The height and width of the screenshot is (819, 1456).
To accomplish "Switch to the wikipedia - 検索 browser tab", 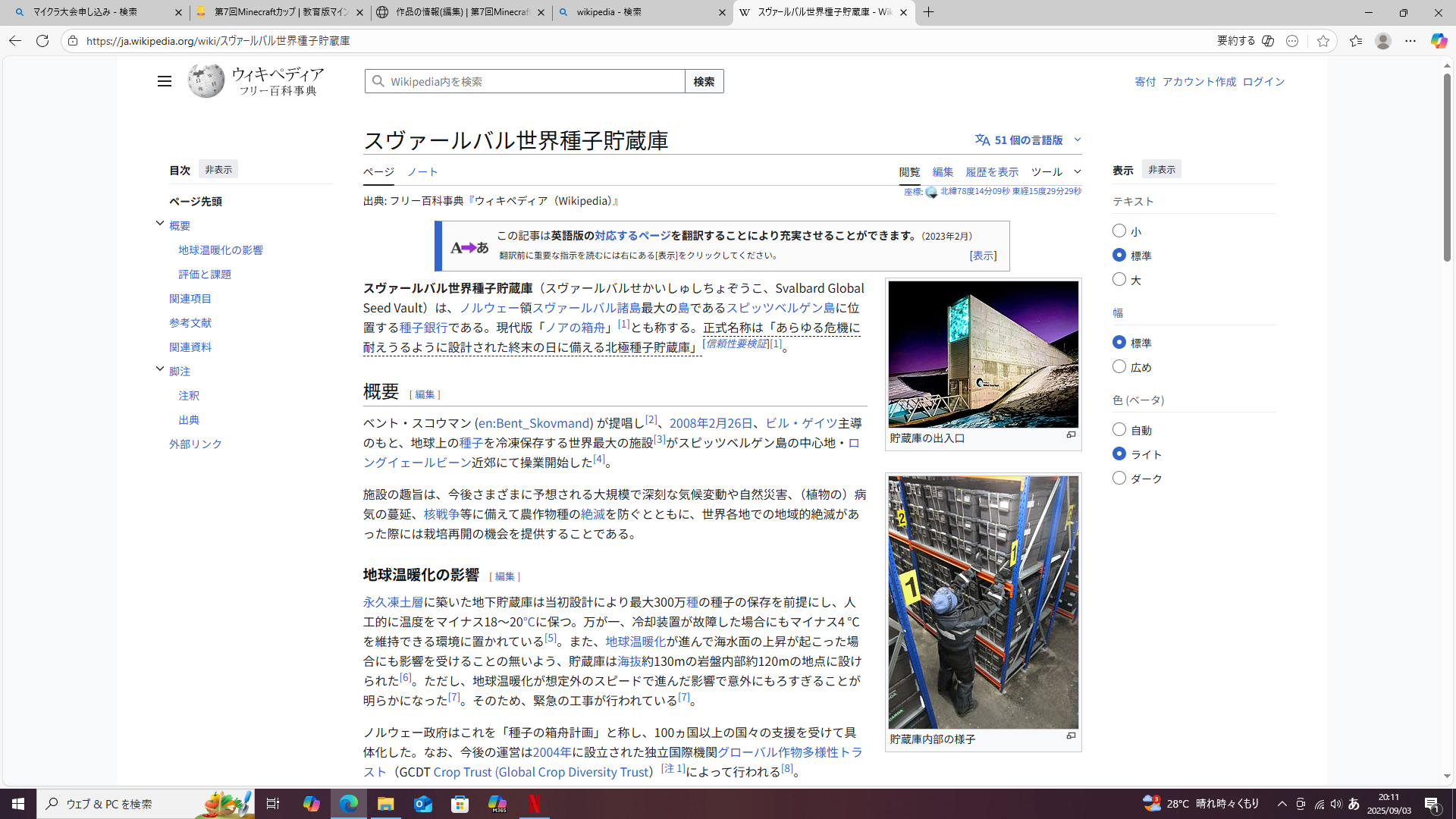I will pos(642,12).
